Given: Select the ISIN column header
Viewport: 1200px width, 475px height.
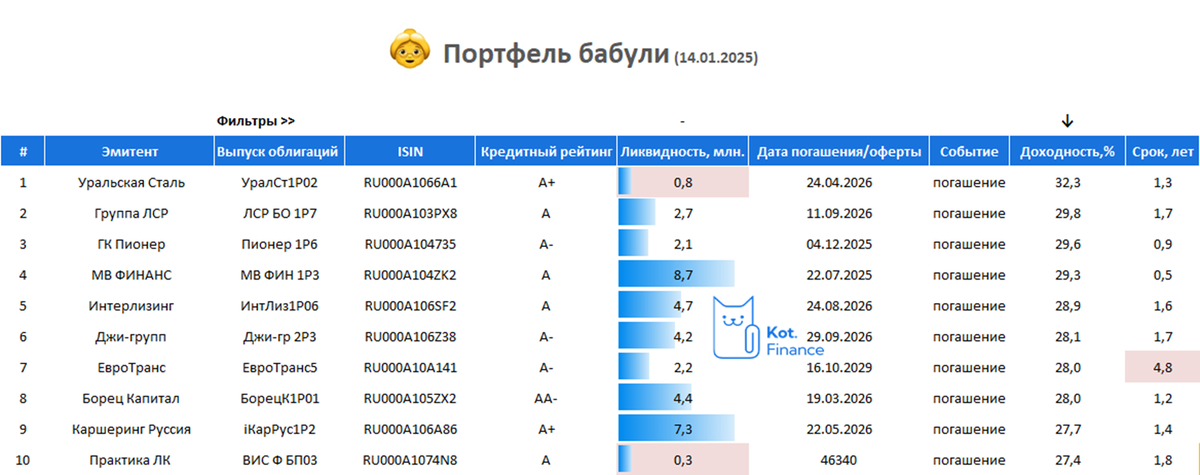Looking at the screenshot, I should tap(410, 152).
